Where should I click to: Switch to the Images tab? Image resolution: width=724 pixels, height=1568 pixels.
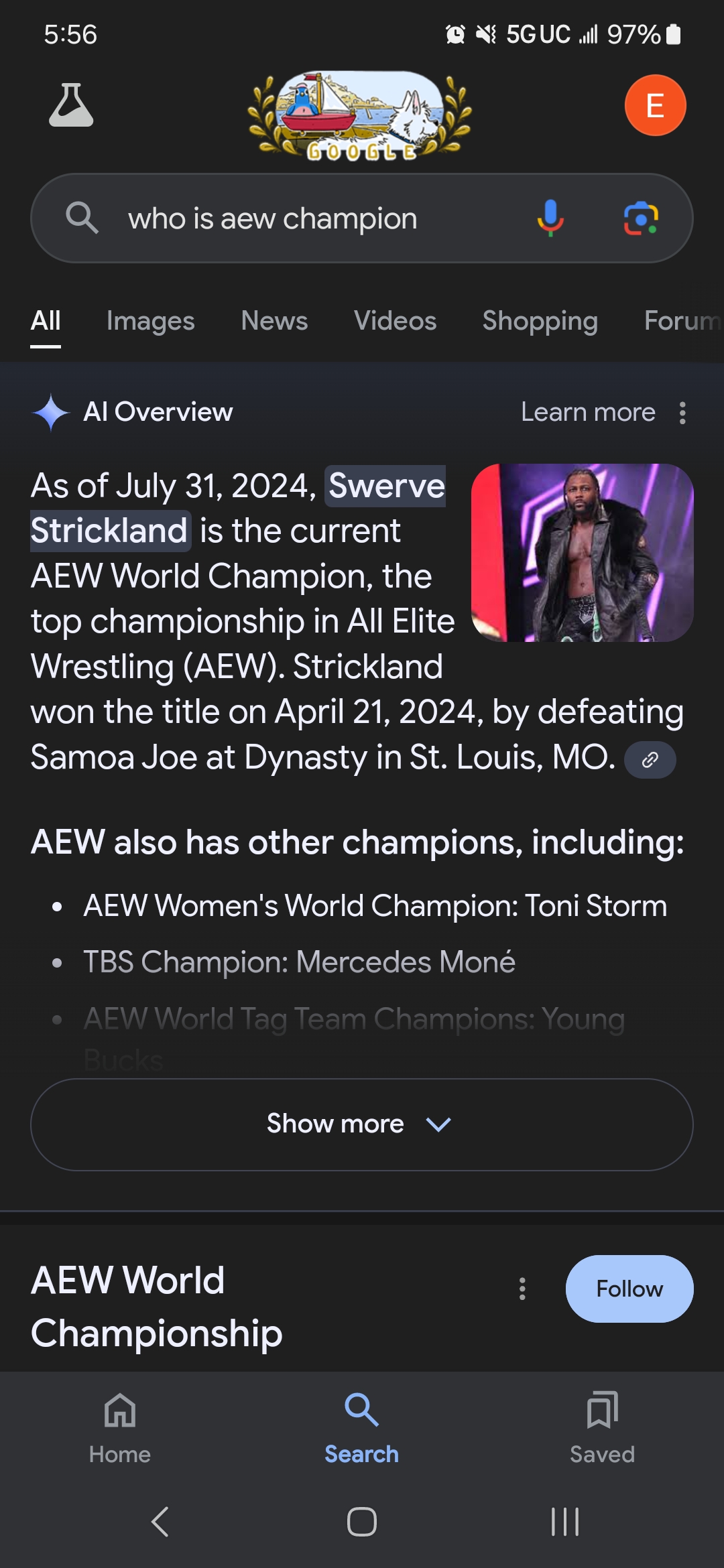(150, 322)
